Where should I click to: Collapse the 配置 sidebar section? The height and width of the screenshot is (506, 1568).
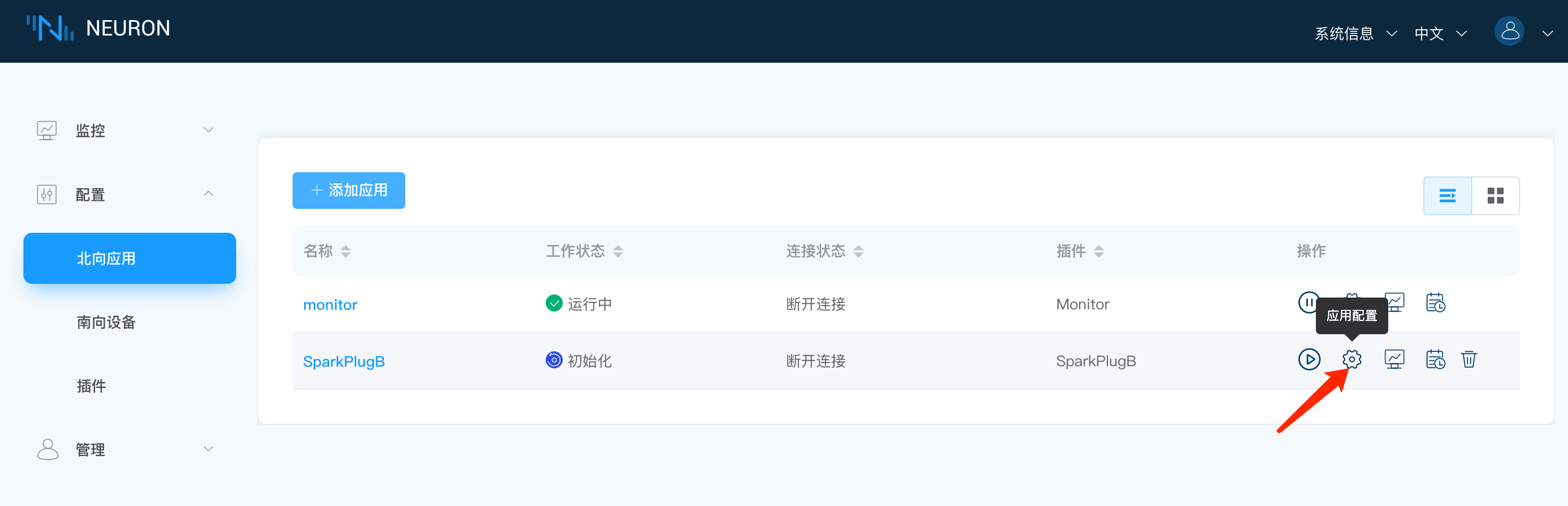tap(125, 195)
